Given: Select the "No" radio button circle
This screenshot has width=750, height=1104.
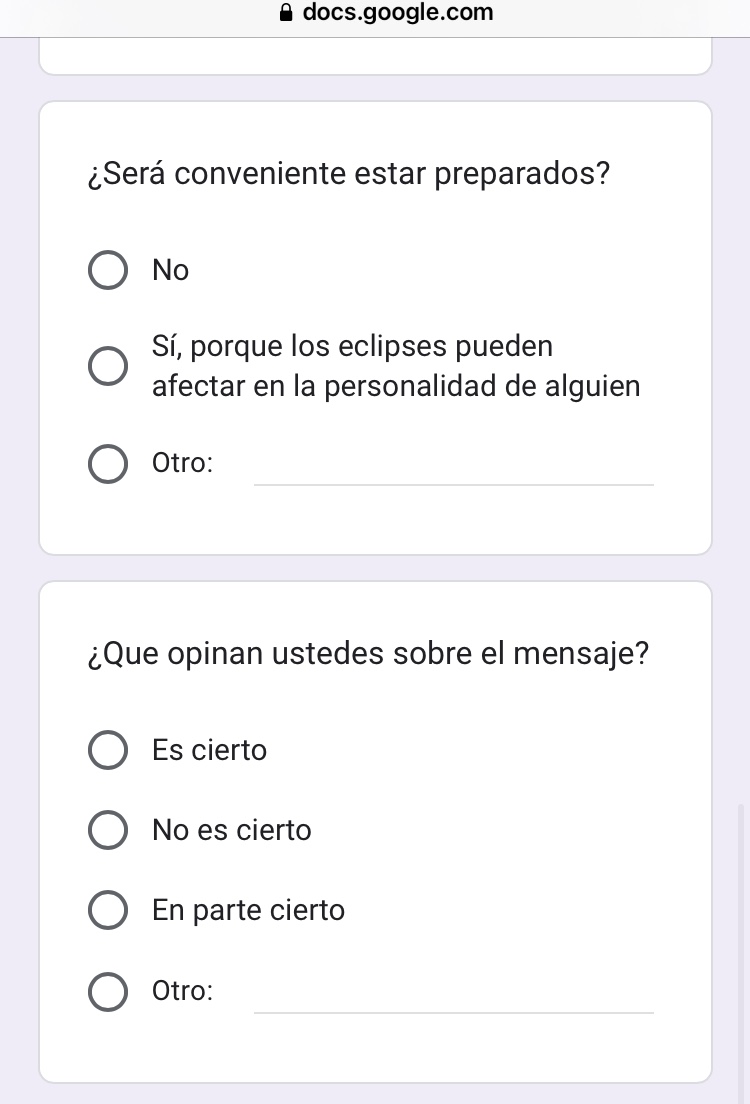Looking at the screenshot, I should 108,270.
